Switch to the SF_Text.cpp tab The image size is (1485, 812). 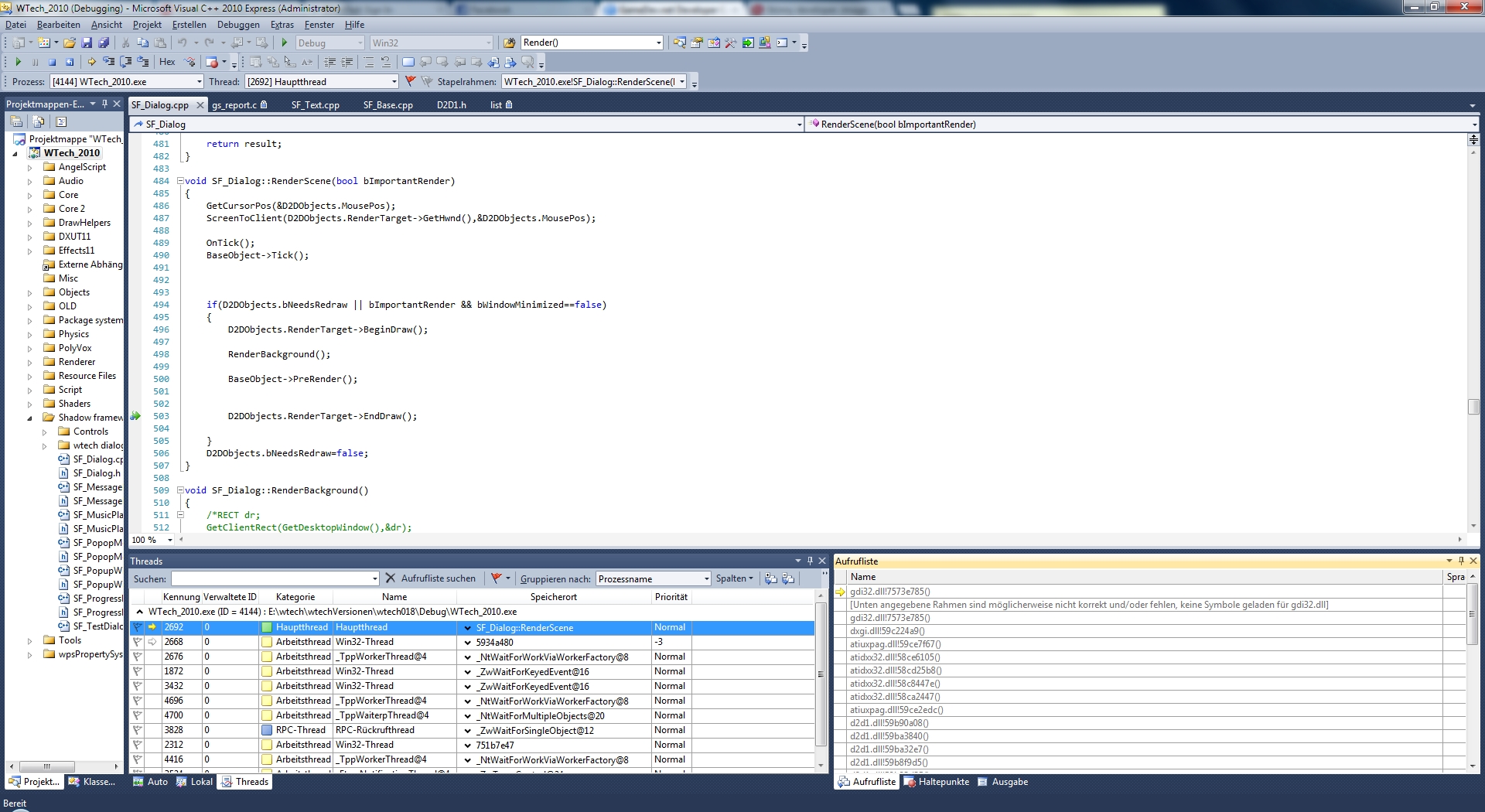pos(315,105)
